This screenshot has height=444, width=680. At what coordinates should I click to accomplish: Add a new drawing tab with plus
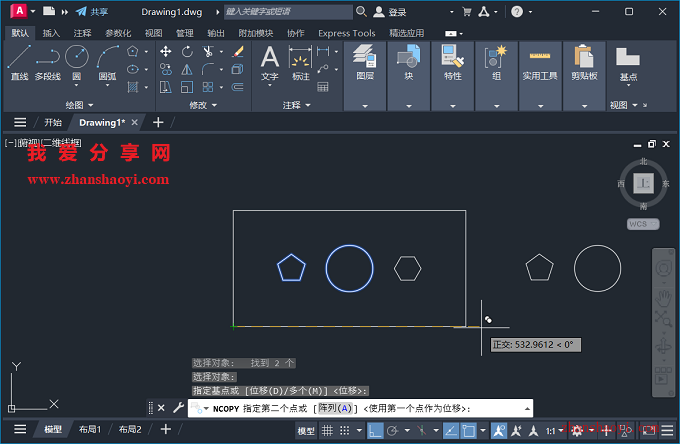[x=158, y=123]
